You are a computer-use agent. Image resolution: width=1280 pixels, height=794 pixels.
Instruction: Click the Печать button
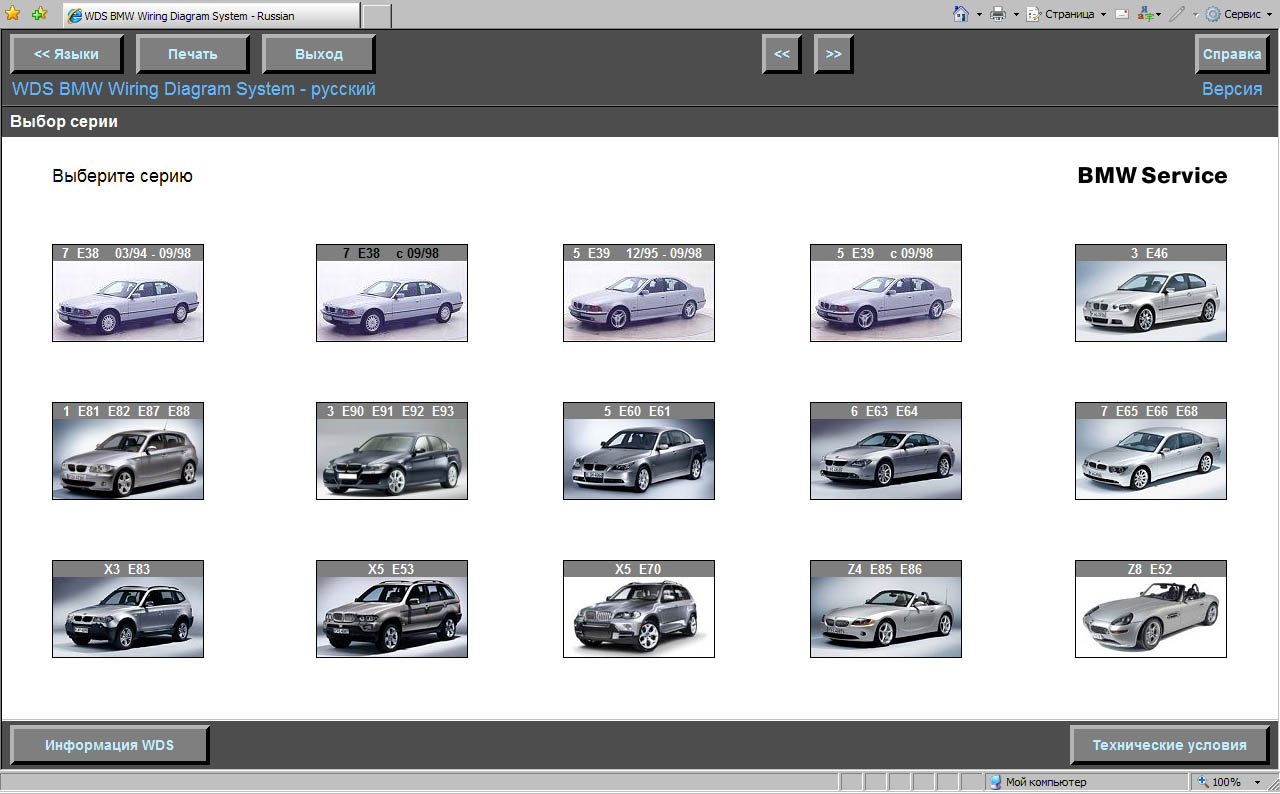[x=191, y=55]
